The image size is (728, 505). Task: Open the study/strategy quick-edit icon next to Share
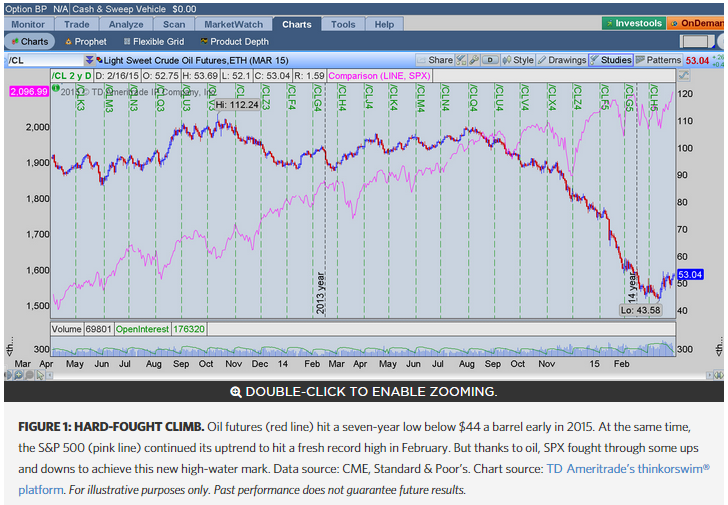pyautogui.click(x=461, y=60)
